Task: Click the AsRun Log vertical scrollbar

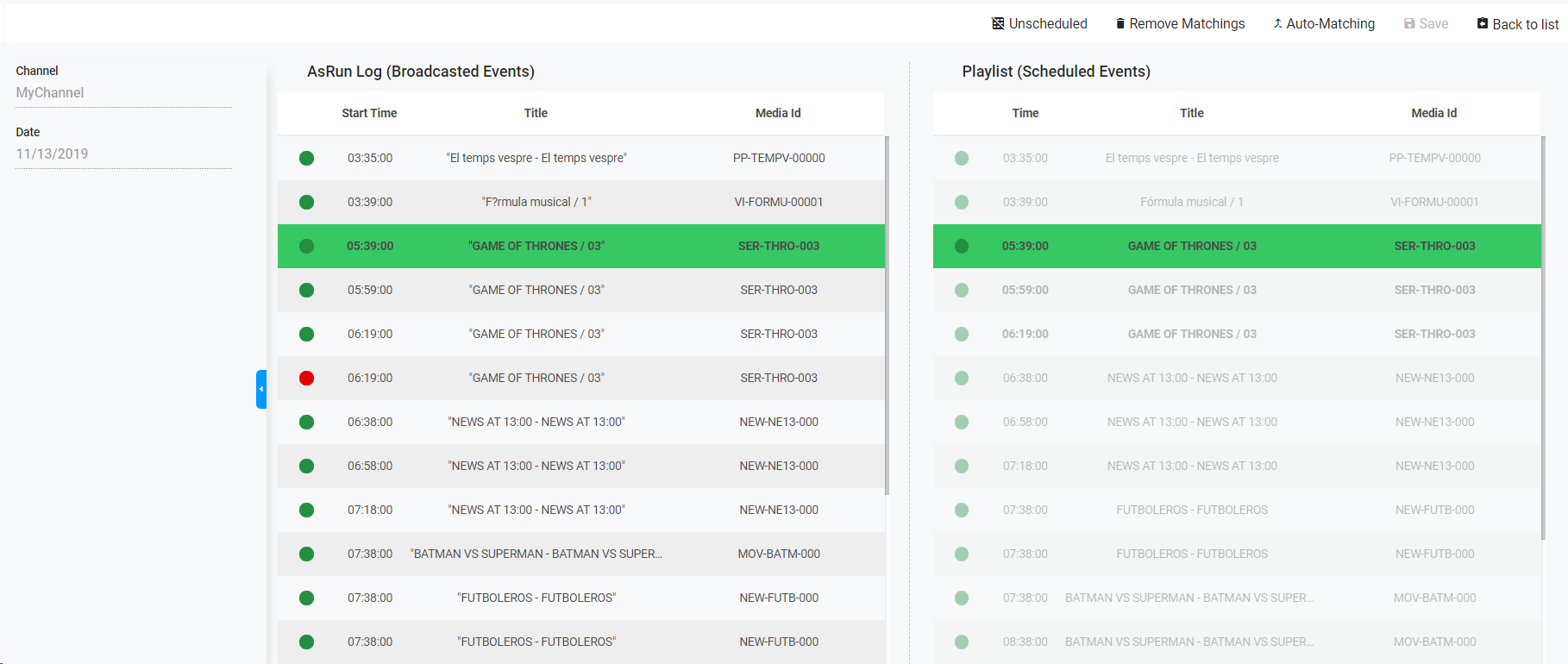Action: click(x=887, y=315)
